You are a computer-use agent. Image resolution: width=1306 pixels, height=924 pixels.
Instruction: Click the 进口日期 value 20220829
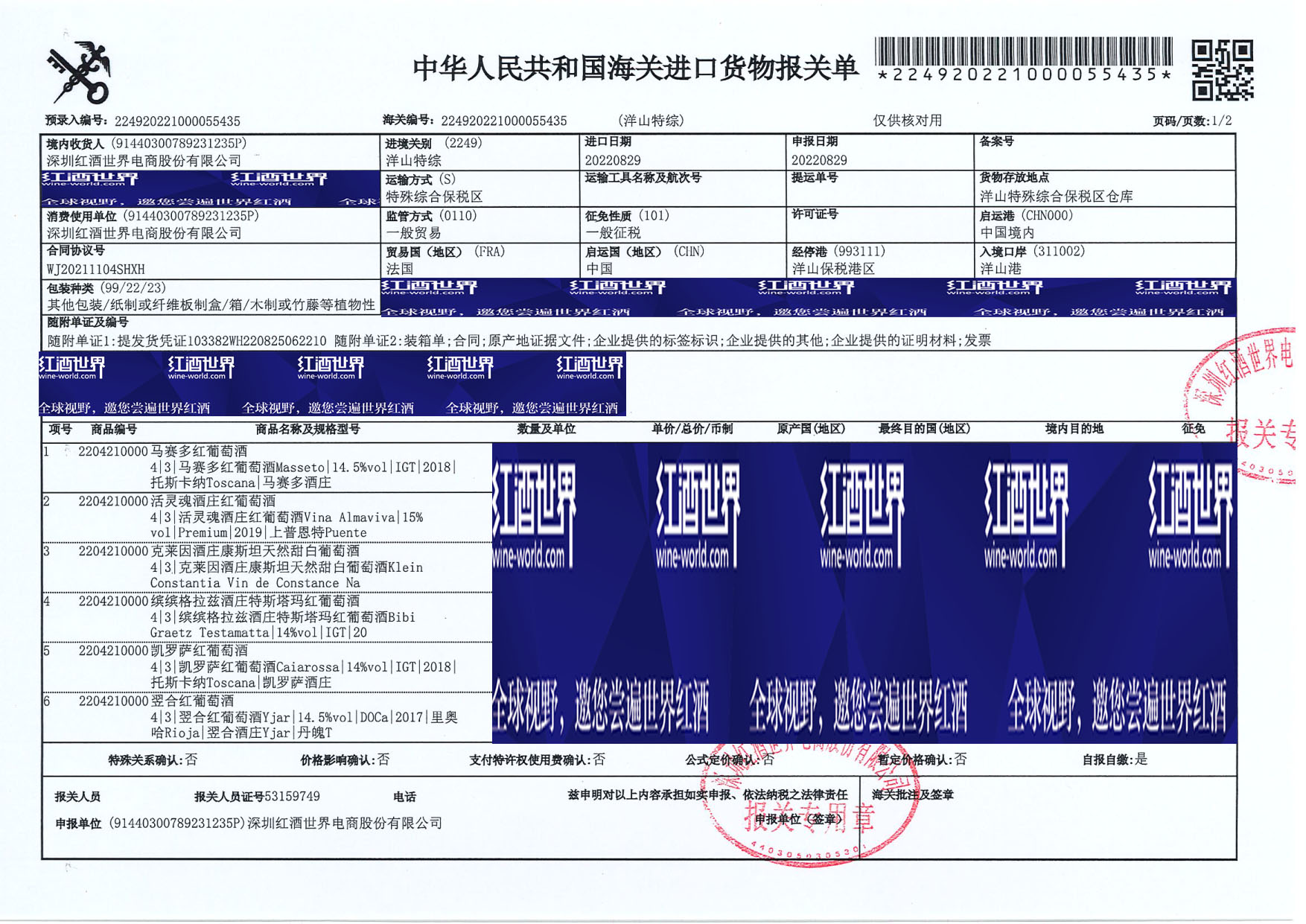[612, 160]
